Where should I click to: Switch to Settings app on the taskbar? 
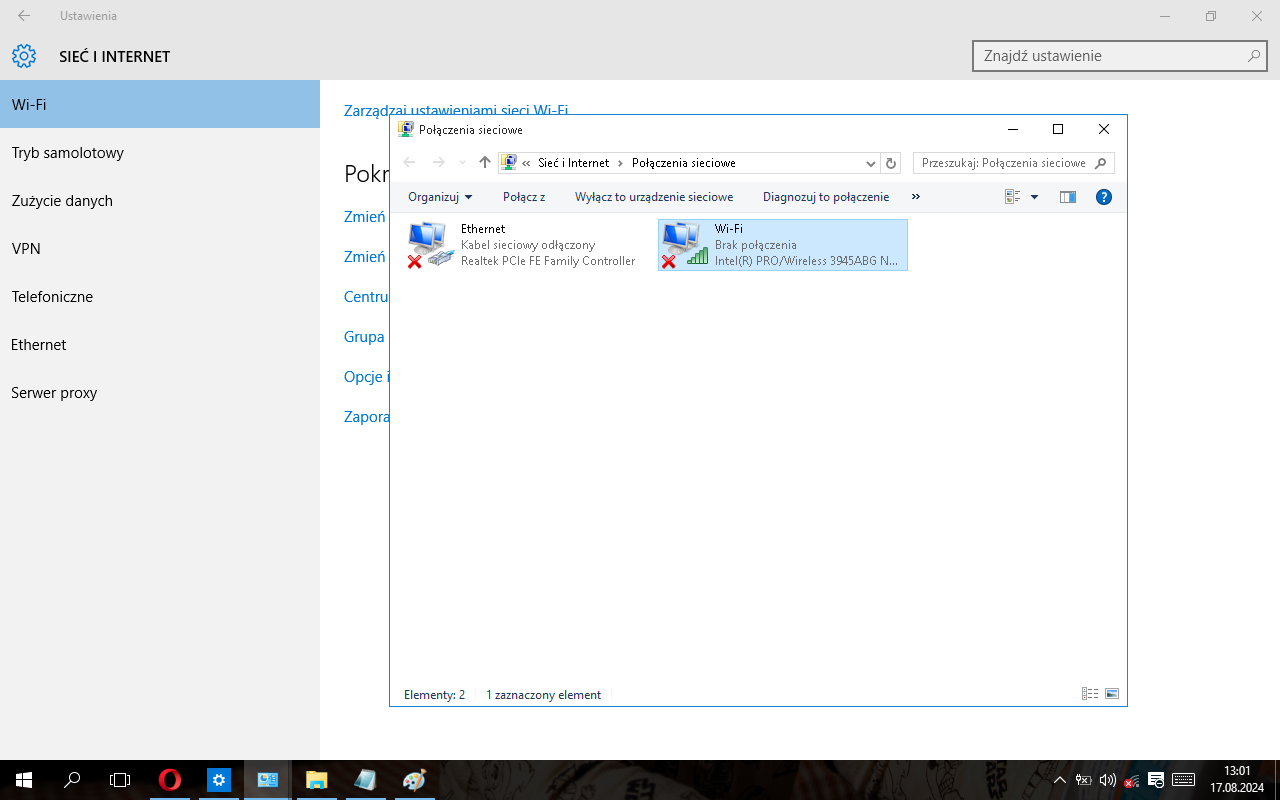point(219,780)
